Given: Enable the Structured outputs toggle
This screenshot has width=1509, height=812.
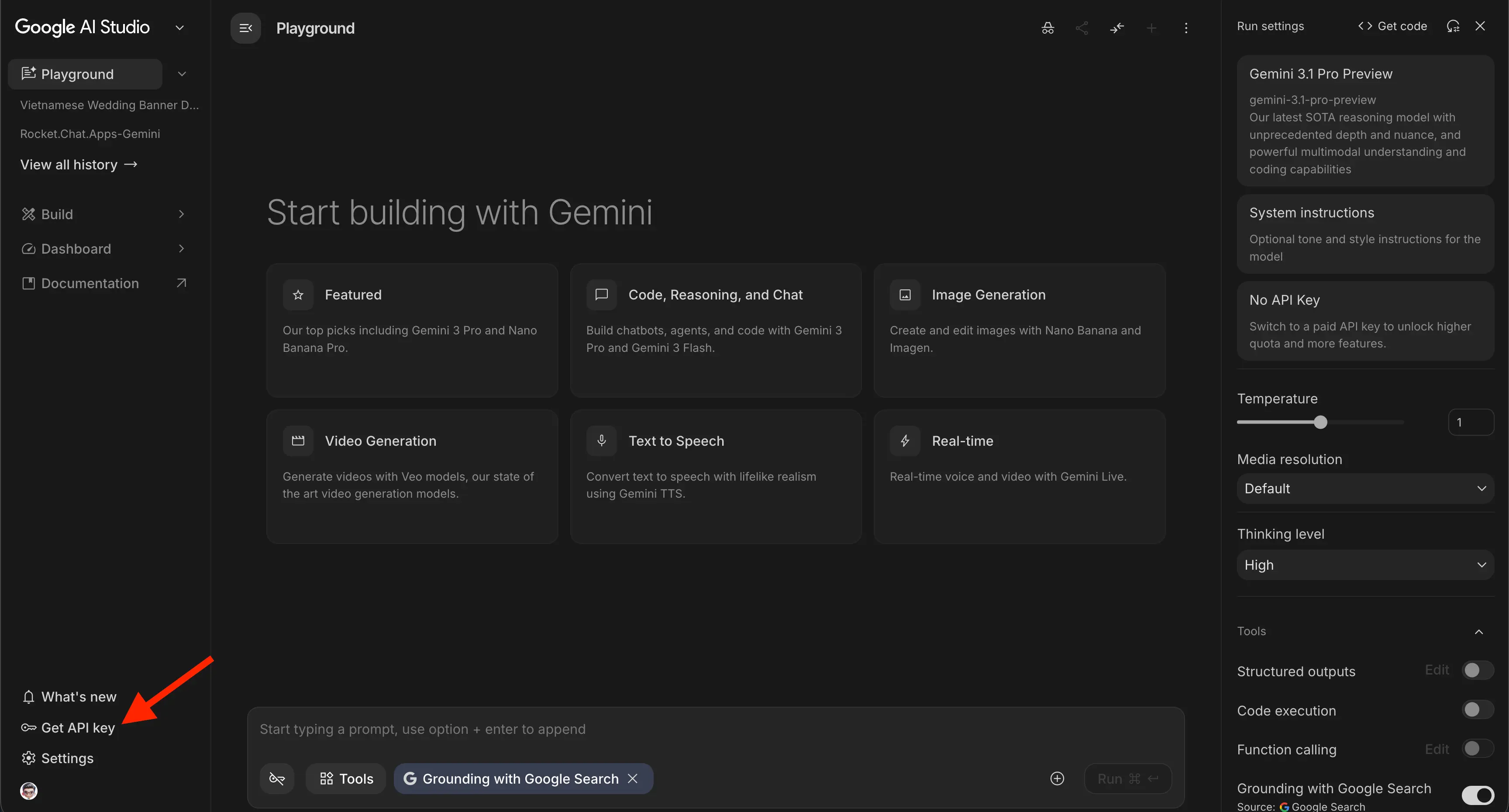Looking at the screenshot, I should pos(1478,670).
